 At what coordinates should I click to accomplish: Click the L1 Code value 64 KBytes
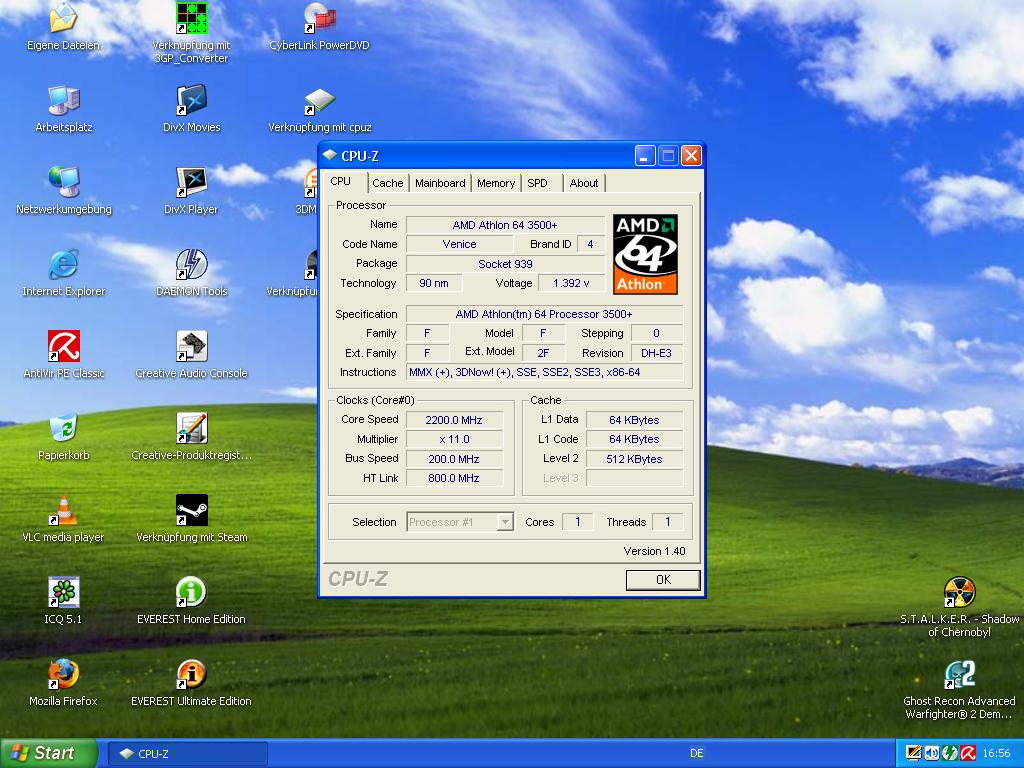pos(635,439)
